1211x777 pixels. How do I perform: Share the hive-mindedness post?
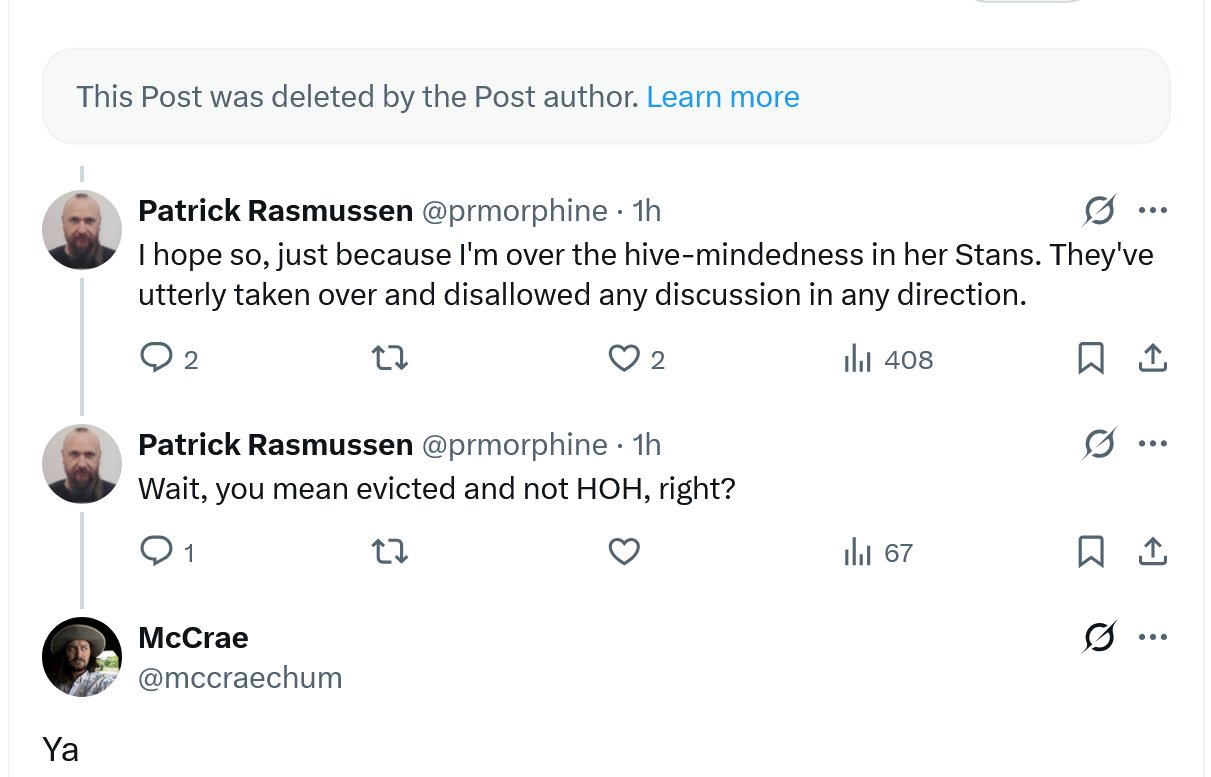click(x=1152, y=359)
